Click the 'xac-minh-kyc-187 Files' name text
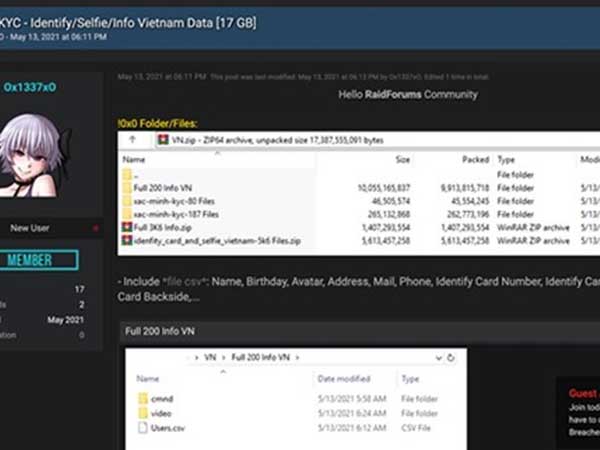Viewport: 600px width, 450px height. tap(176, 214)
